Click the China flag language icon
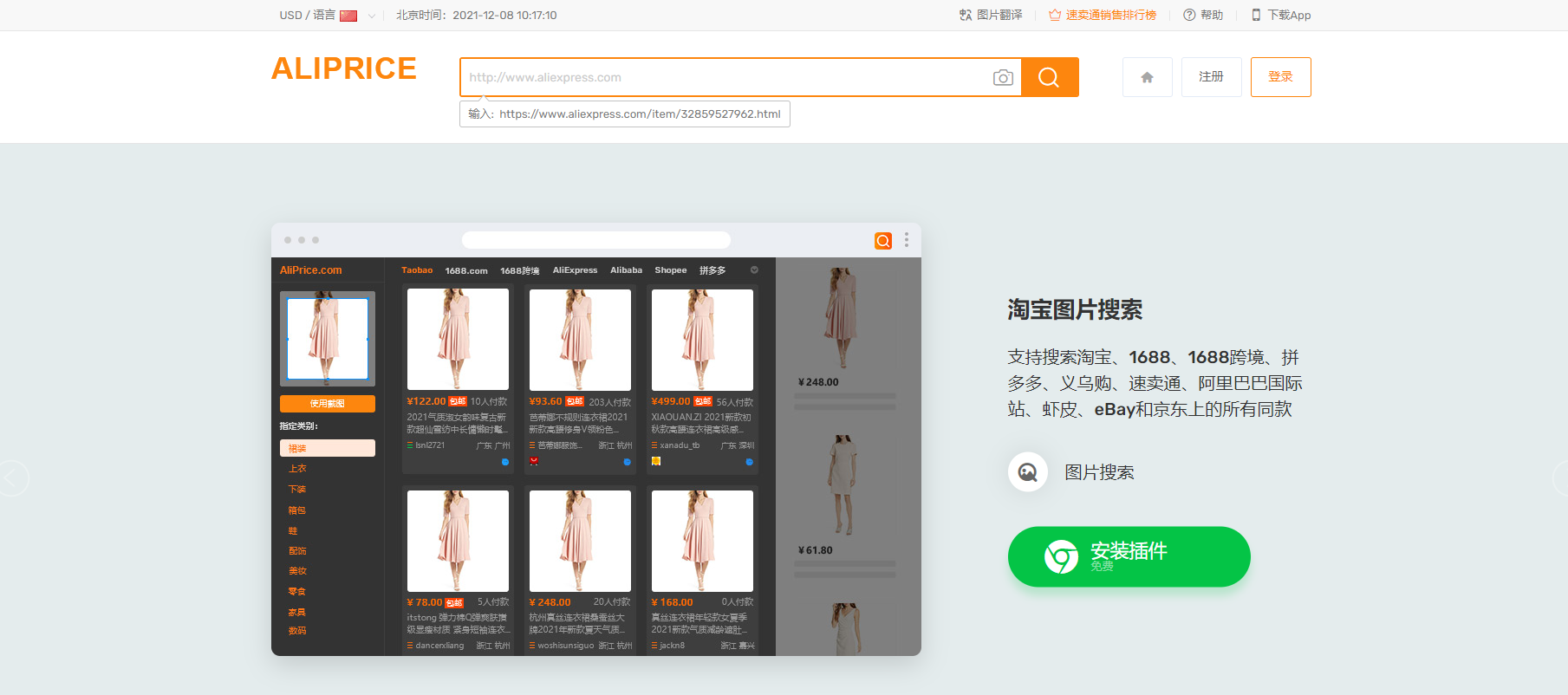This screenshot has height=695, width=1568. point(348,16)
